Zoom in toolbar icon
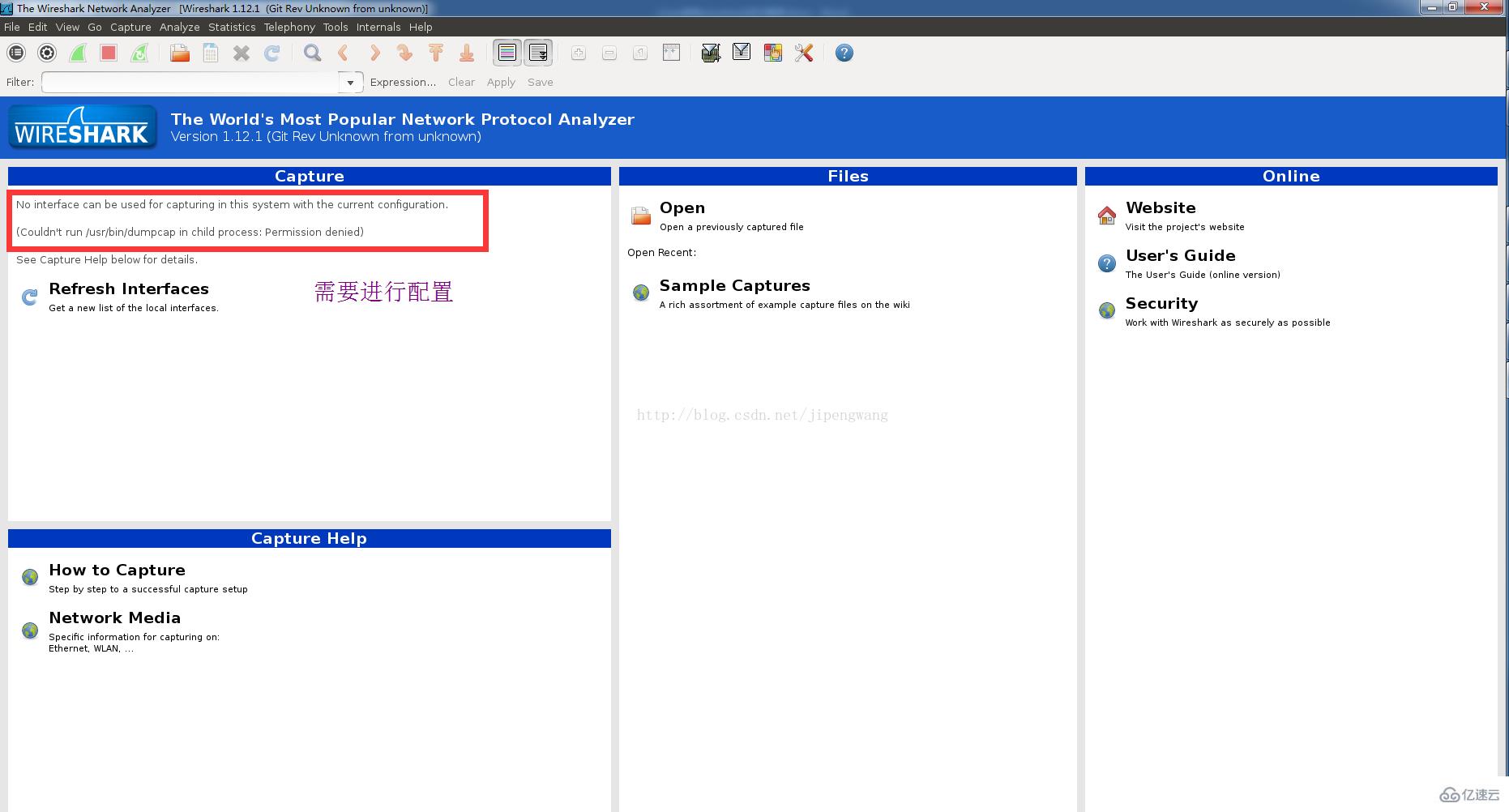Viewport: 1509px width, 812px height. (579, 53)
